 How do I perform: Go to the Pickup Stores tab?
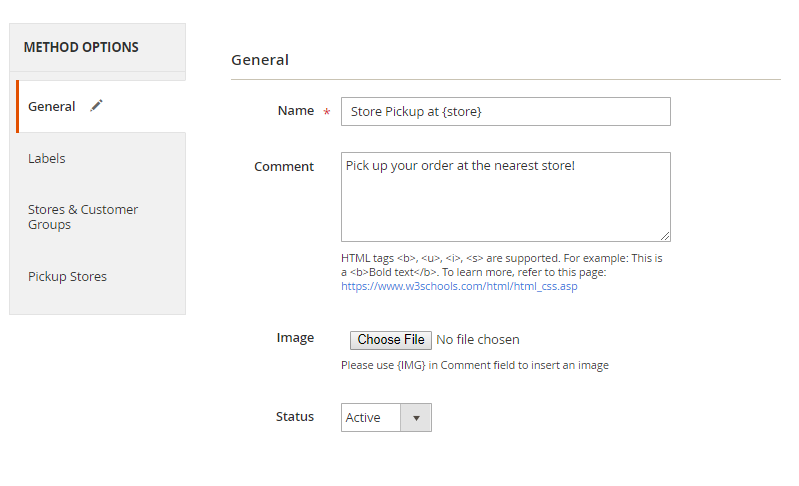coord(67,276)
